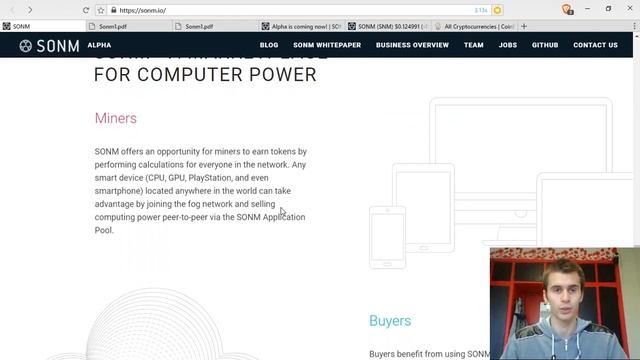This screenshot has width=640, height=360.
Task: Open the ALPHA link in the header
Action: pyautogui.click(x=99, y=45)
